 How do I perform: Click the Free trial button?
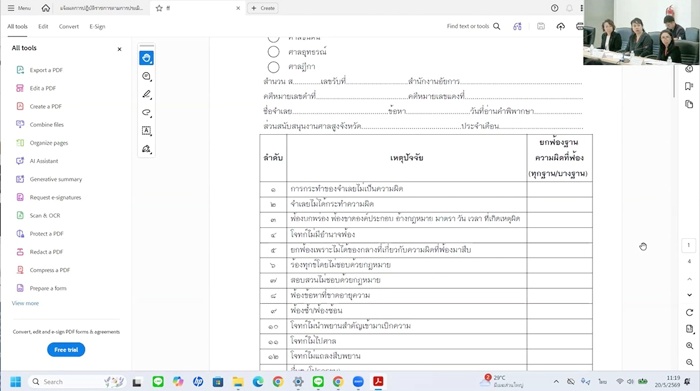click(66, 349)
